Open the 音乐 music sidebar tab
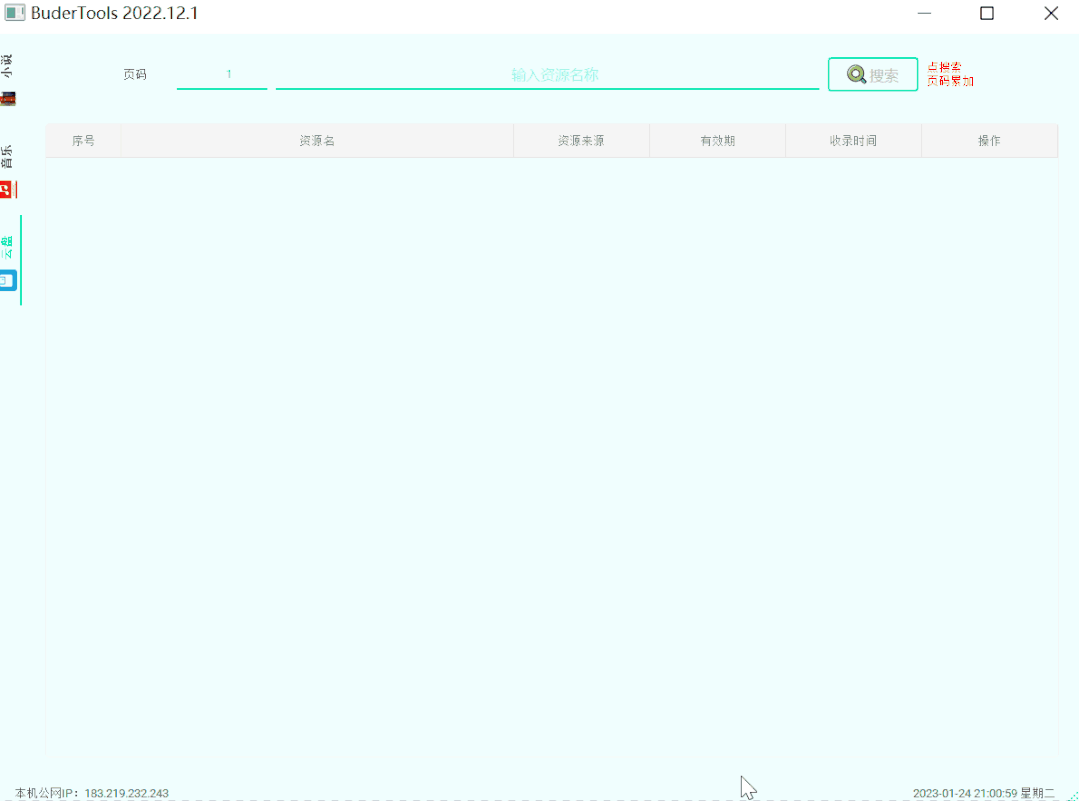This screenshot has width=1079, height=801. point(9,170)
